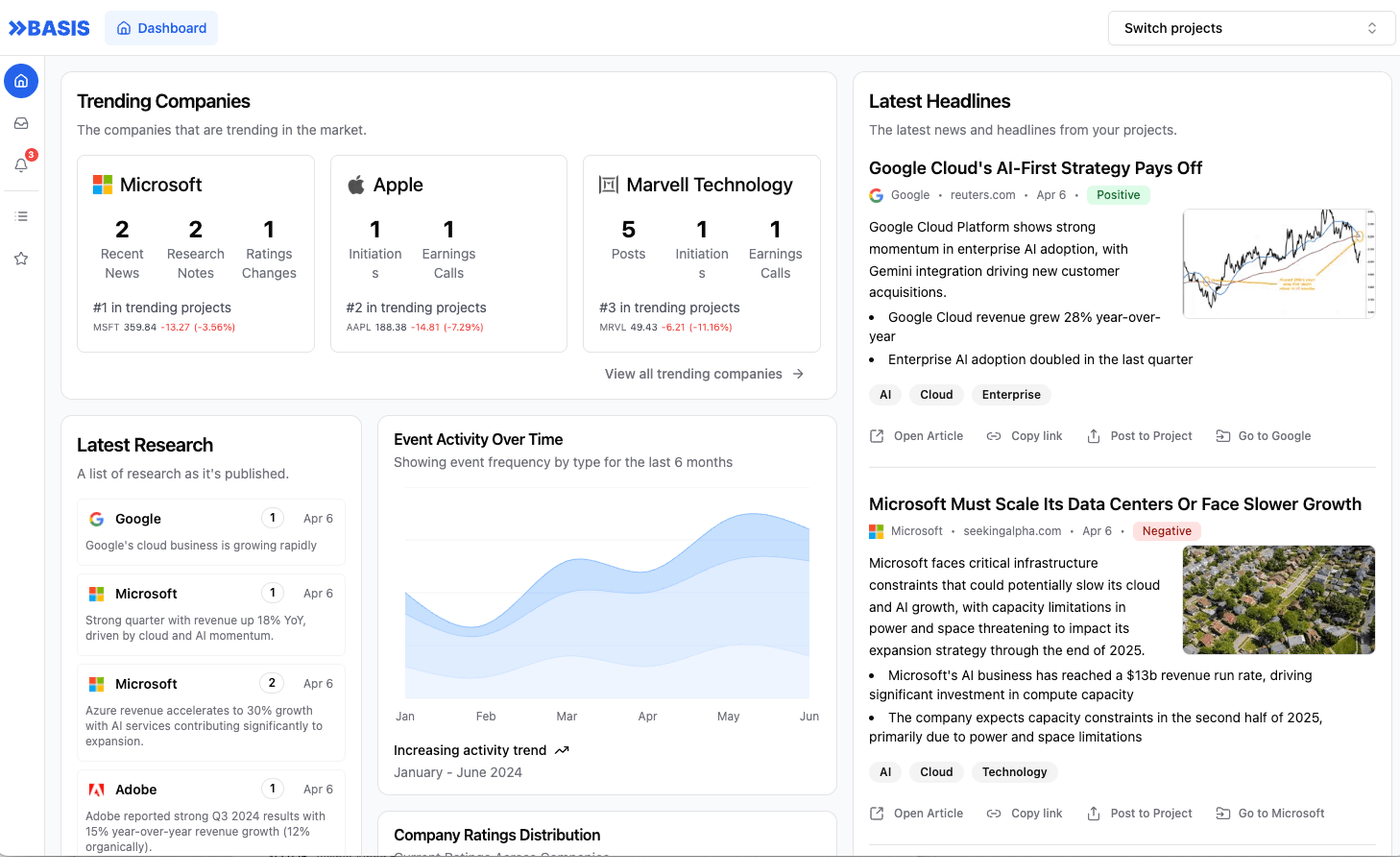The image size is (1400, 857).
Task: Select the Technology tag
Action: 1014,772
